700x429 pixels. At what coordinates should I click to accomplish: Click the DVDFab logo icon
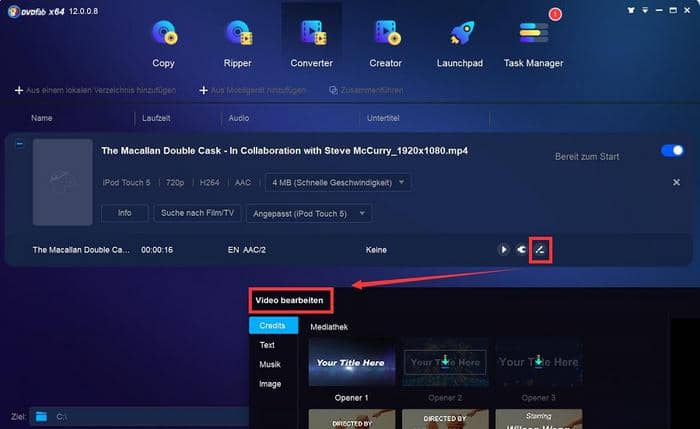tap(13, 12)
